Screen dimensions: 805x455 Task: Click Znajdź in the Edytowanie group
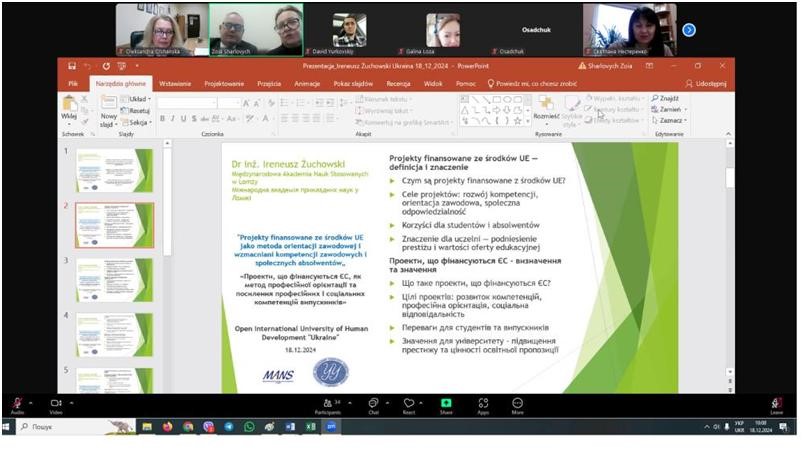[x=666, y=99]
